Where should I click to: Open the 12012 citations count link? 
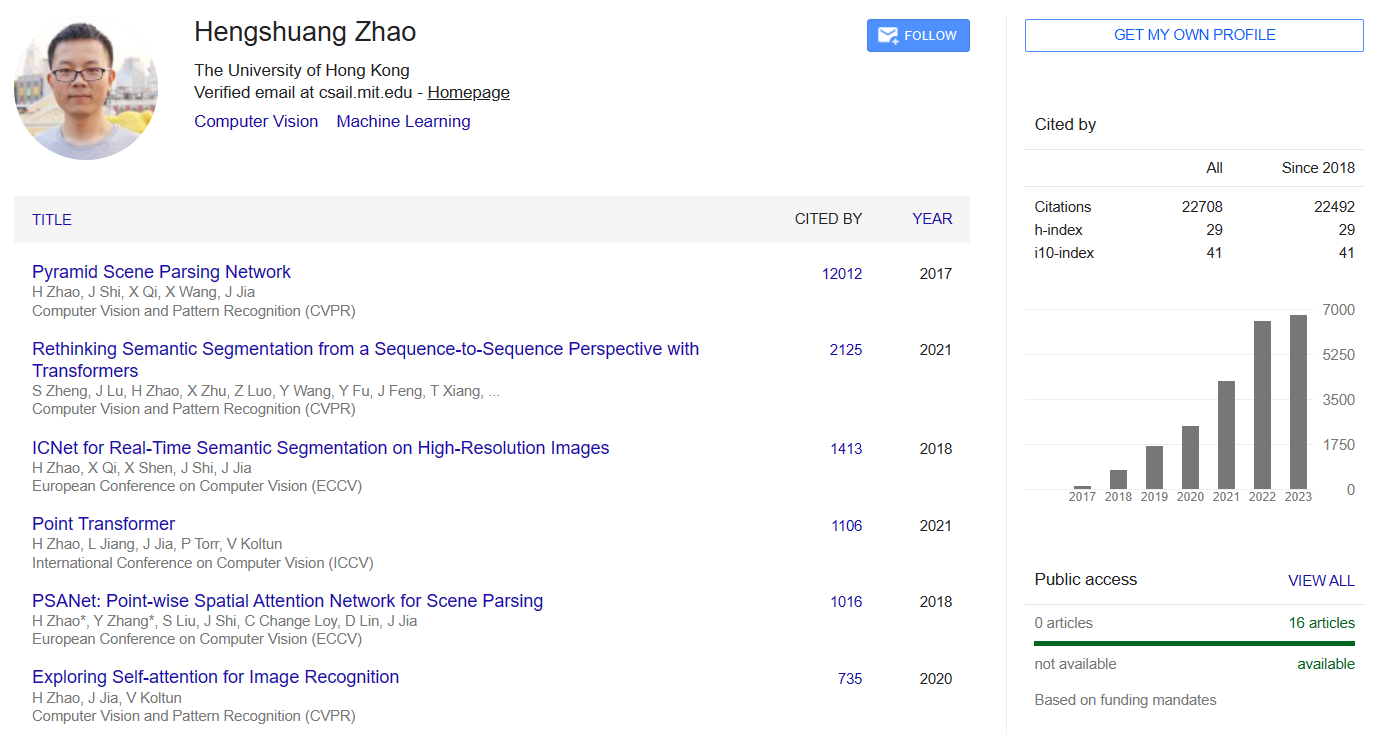tap(842, 274)
